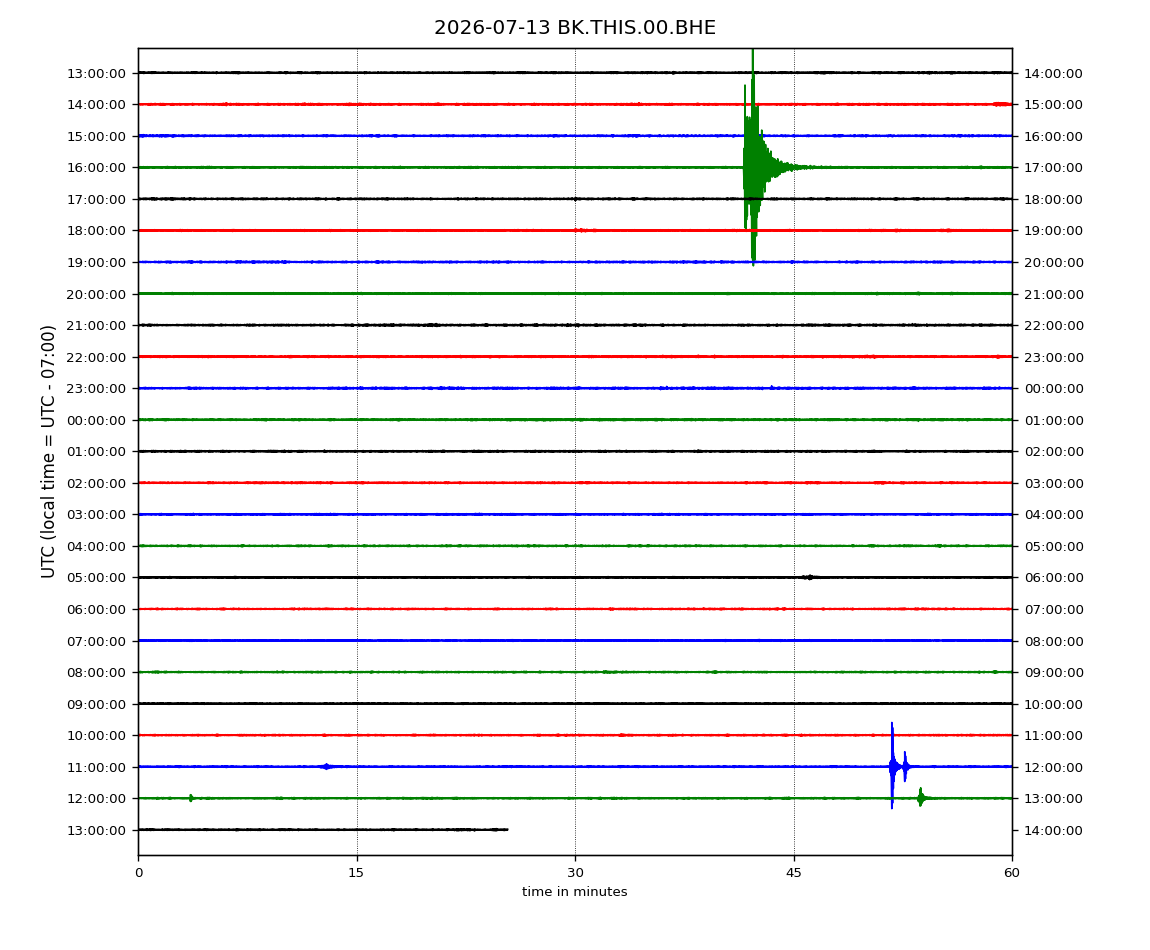Click the 13:00:00 label at top left
The width and height of the screenshot is (1150, 950).
(x=96, y=73)
